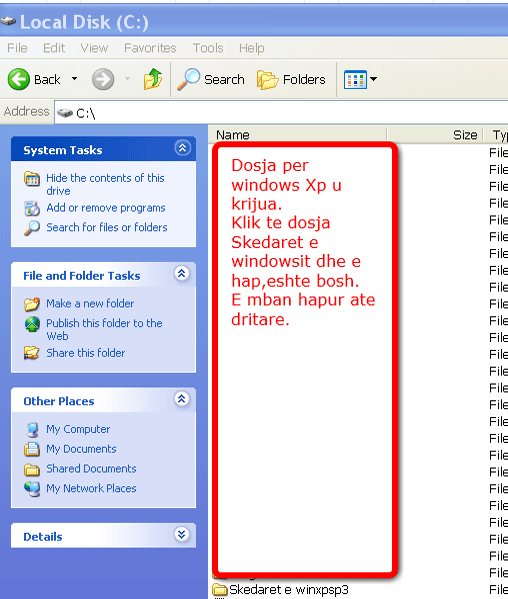Click the Publish to Web globe icon
The image size is (508, 599).
point(32,324)
